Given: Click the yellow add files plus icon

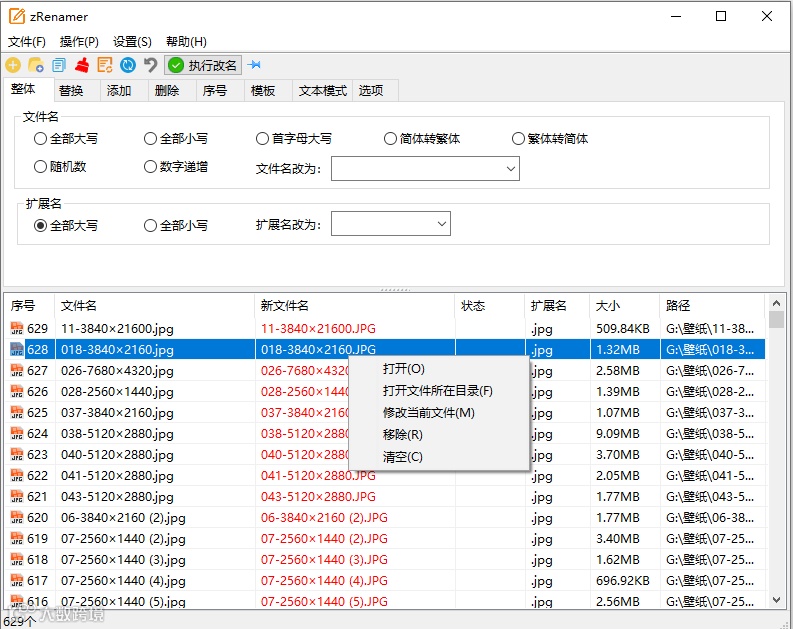Looking at the screenshot, I should pyautogui.click(x=13, y=65).
